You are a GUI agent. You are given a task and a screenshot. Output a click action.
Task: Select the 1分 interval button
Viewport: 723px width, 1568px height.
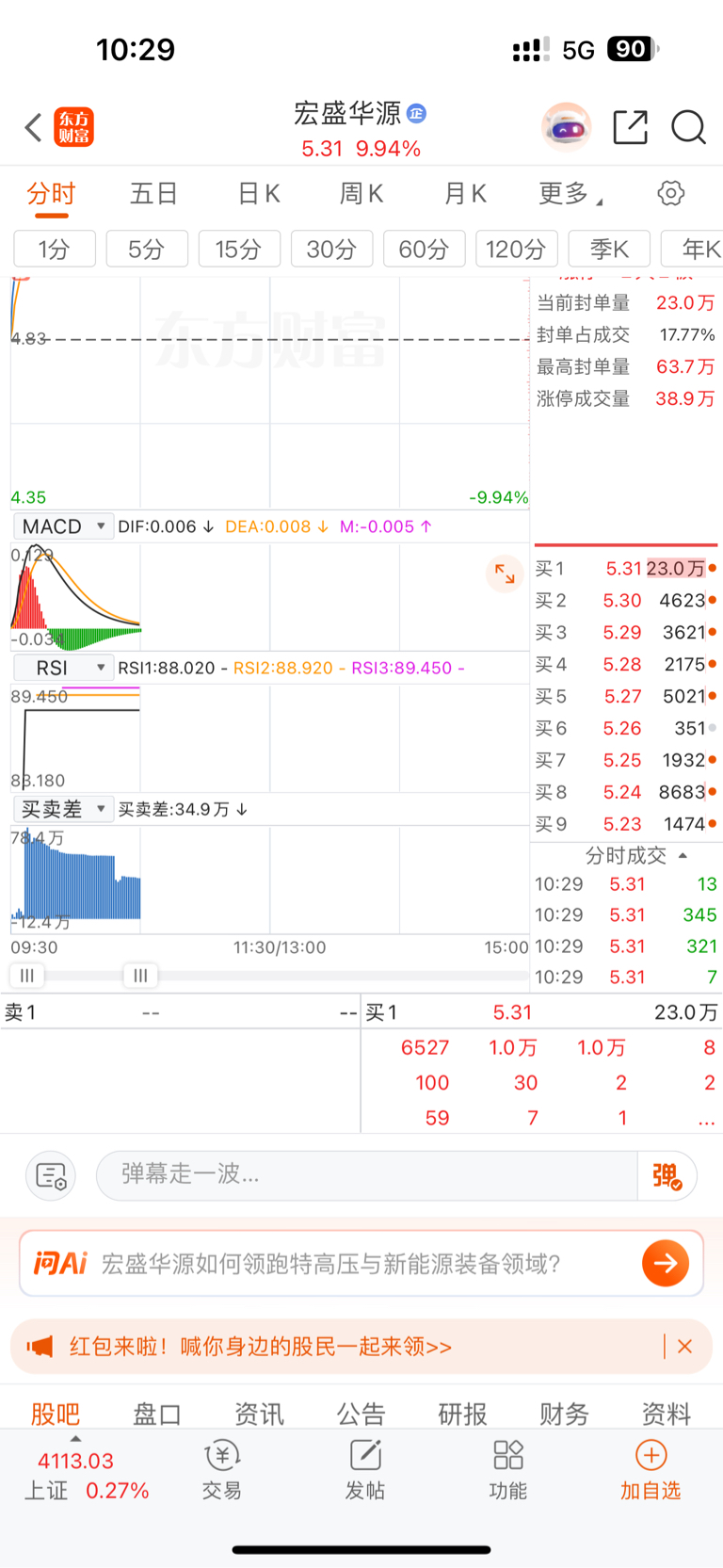(55, 250)
